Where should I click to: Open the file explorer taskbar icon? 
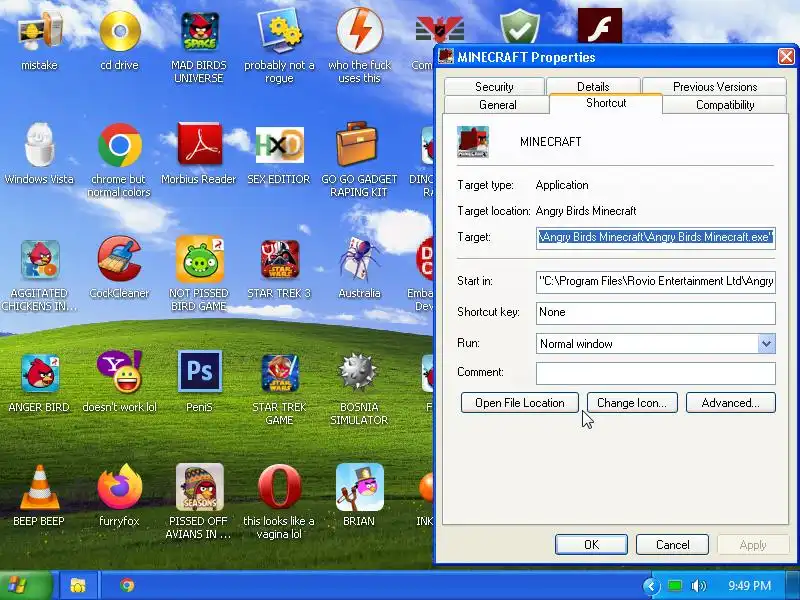78,585
